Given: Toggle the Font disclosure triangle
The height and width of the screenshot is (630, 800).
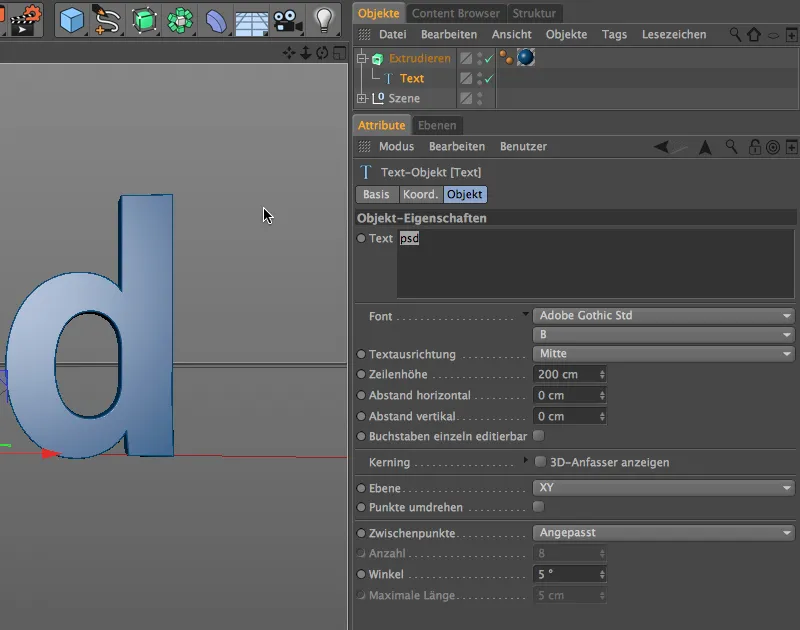Looking at the screenshot, I should (526, 314).
